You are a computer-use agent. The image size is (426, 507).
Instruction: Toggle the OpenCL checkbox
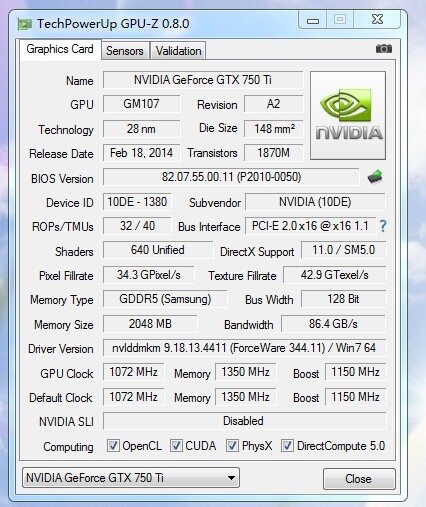click(113, 445)
